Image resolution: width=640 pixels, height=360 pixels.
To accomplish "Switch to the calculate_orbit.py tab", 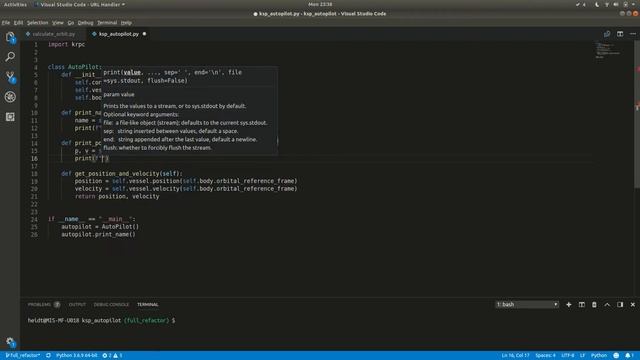I will point(53,34).
